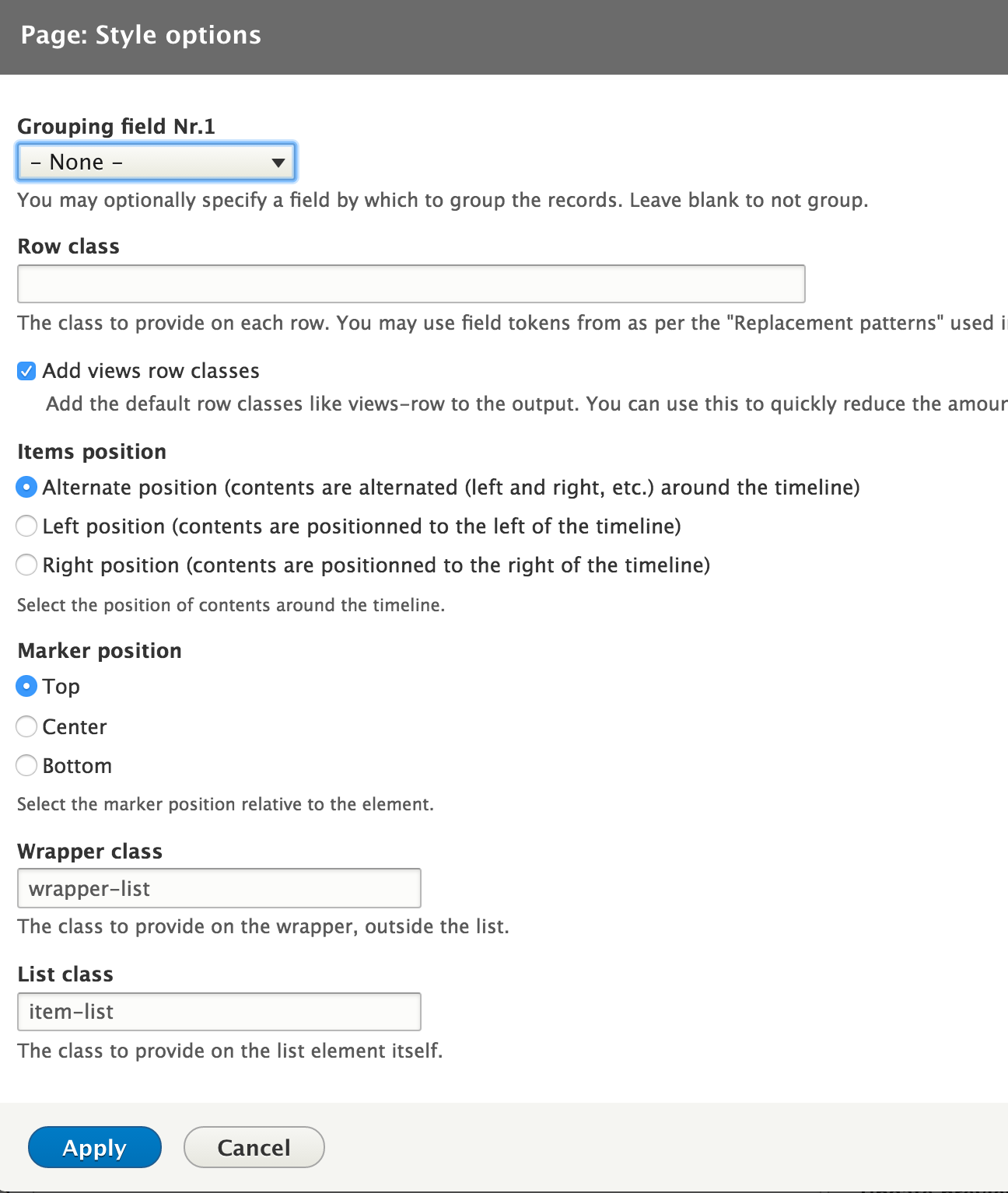Click the "Page: Style options" dialog title
The width and height of the screenshot is (1008, 1193).
coord(141,36)
